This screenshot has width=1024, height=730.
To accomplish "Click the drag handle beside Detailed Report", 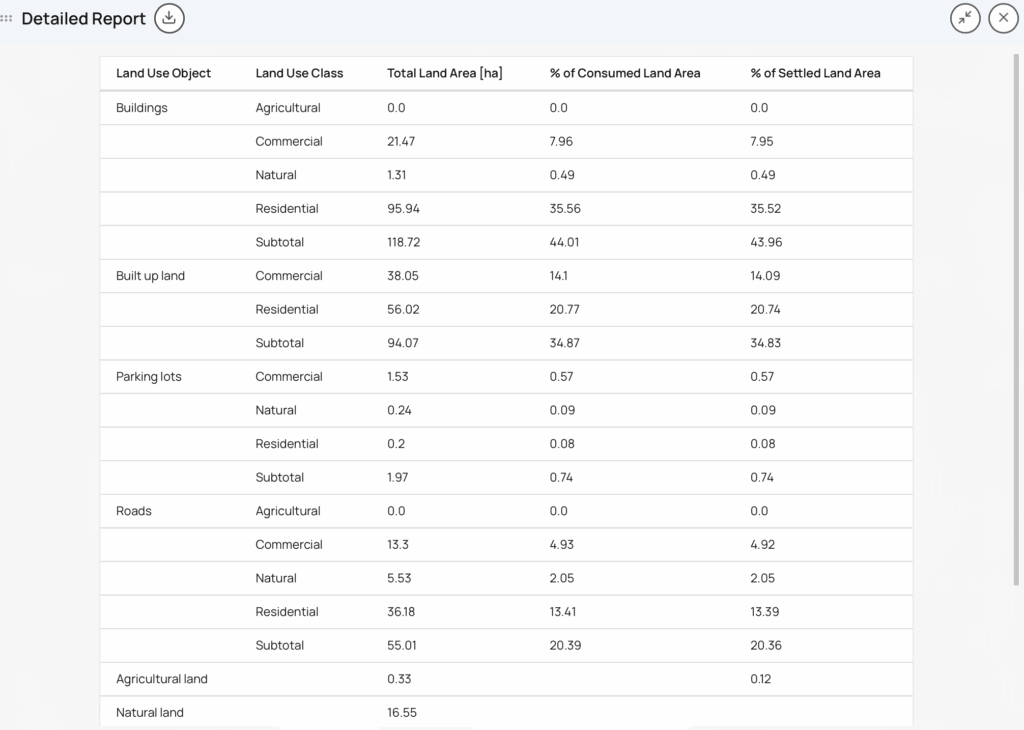I will point(8,19).
